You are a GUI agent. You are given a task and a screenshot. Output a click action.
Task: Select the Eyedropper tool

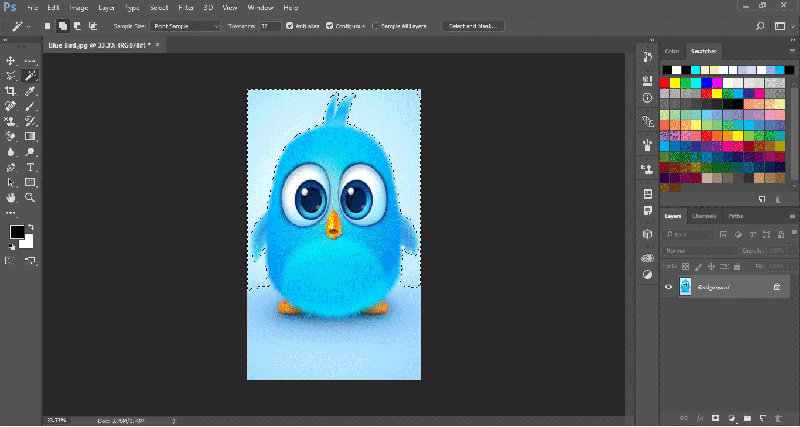[x=30, y=91]
